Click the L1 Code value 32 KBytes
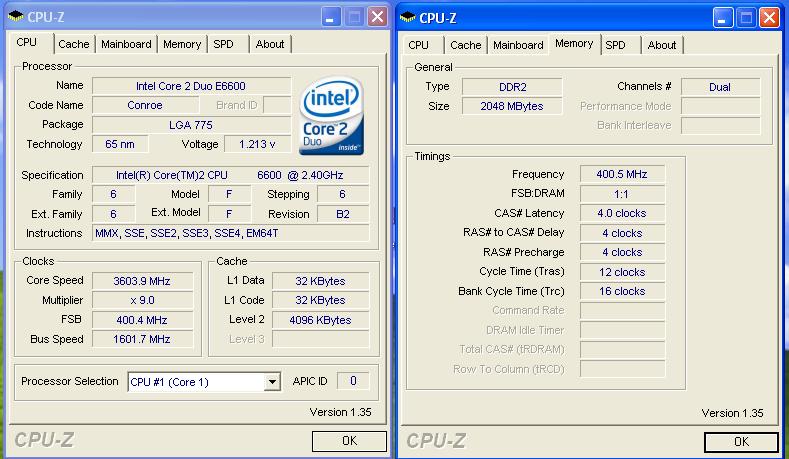Image resolution: width=789 pixels, height=459 pixels. click(321, 300)
